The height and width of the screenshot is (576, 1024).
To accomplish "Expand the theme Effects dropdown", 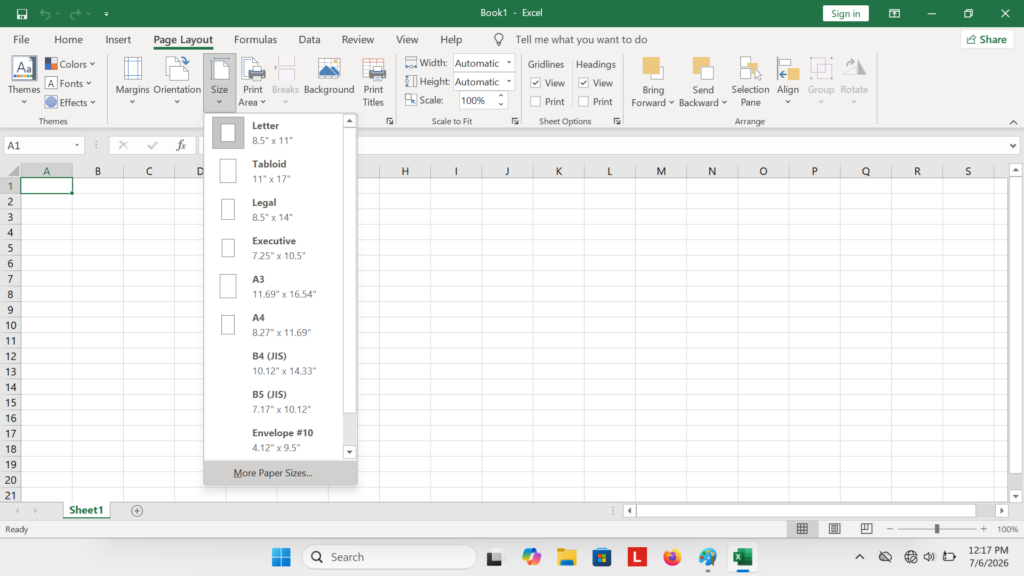I will pos(71,103).
